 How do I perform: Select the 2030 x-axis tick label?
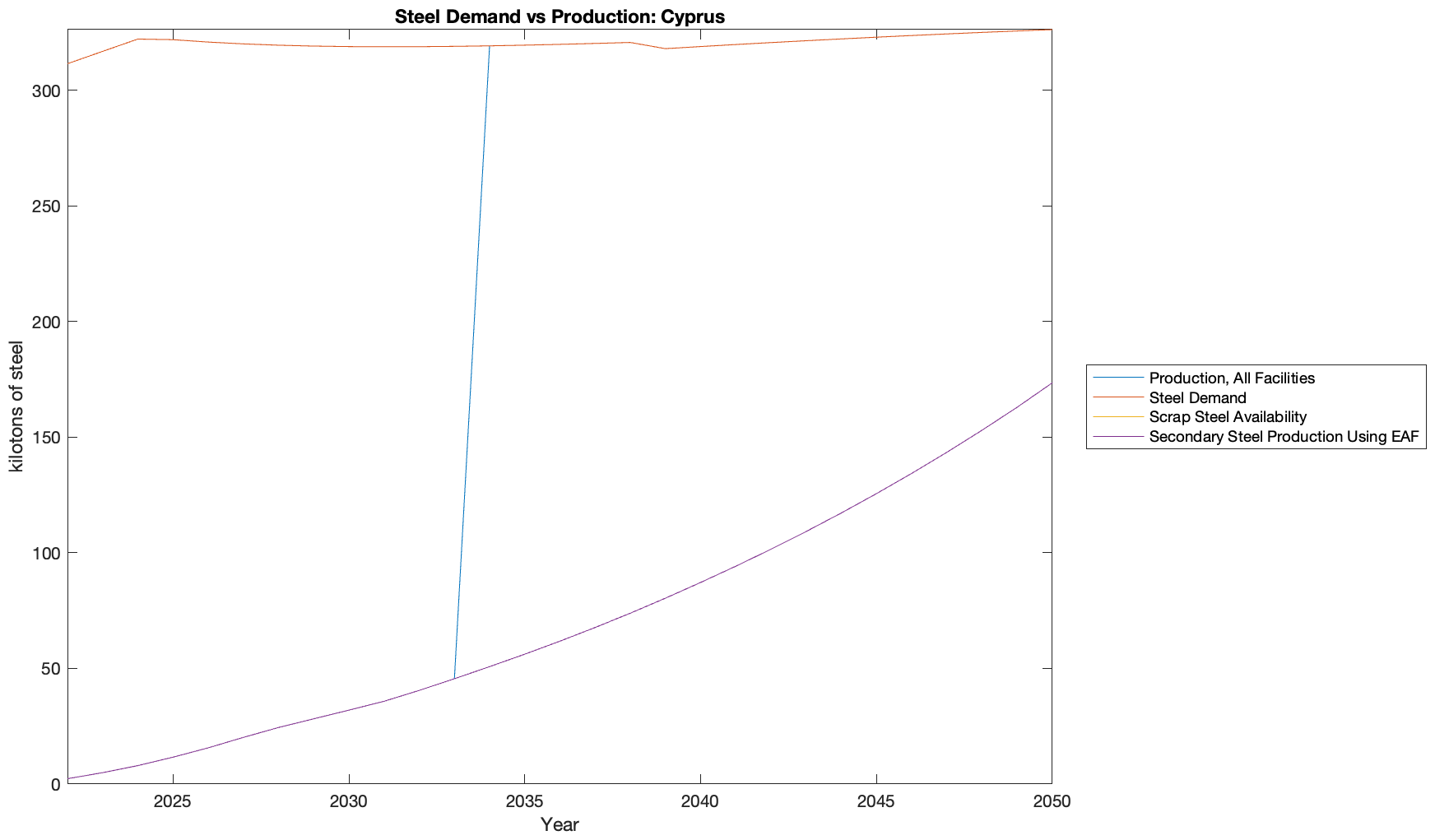click(349, 801)
